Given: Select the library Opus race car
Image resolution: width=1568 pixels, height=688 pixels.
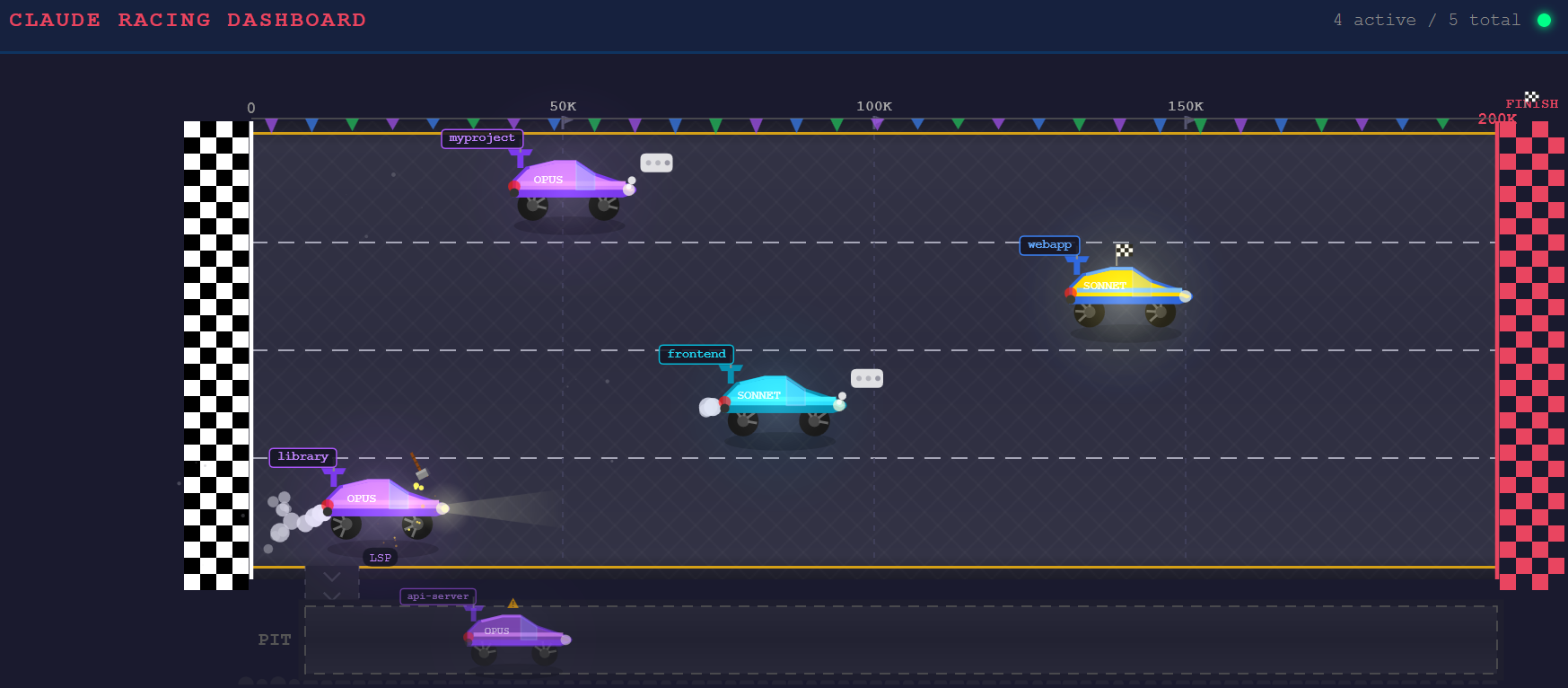Looking at the screenshot, I should coord(384,507).
